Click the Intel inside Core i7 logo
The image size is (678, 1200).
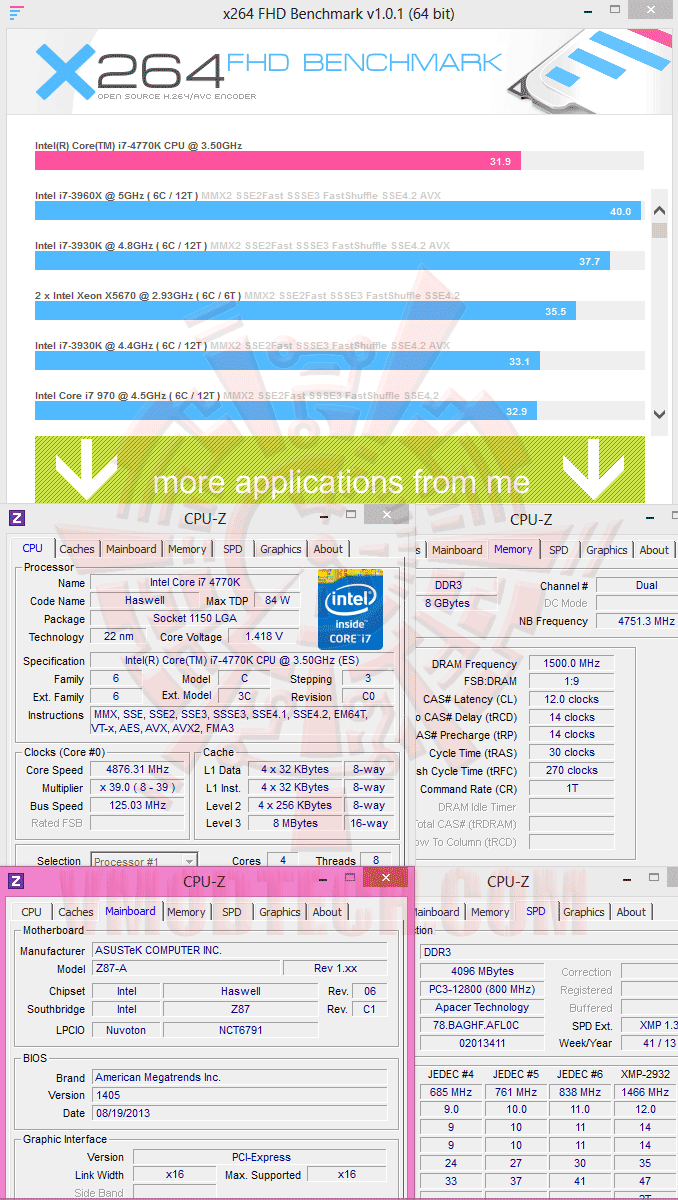pyautogui.click(x=350, y=608)
